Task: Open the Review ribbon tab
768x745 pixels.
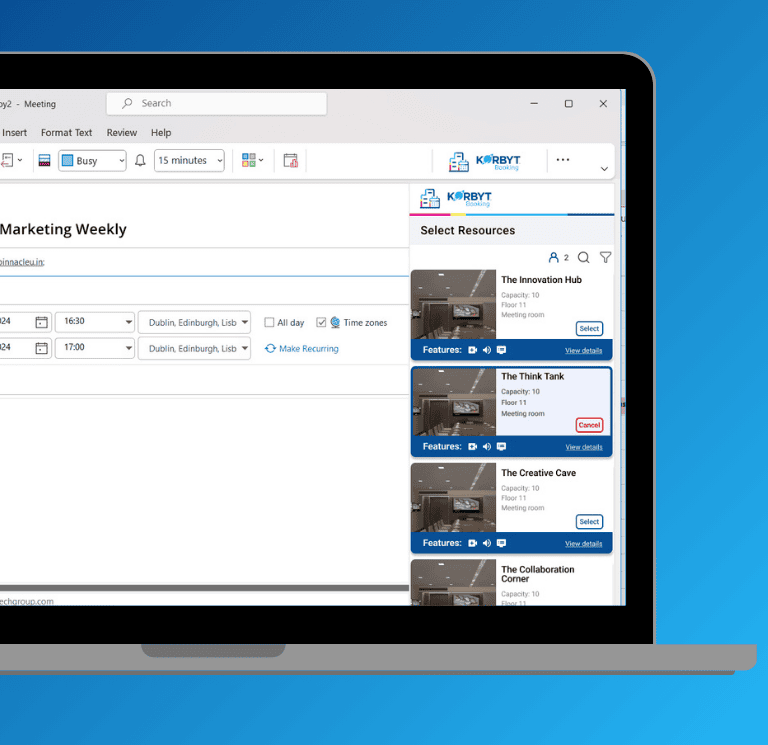Action: coord(122,133)
